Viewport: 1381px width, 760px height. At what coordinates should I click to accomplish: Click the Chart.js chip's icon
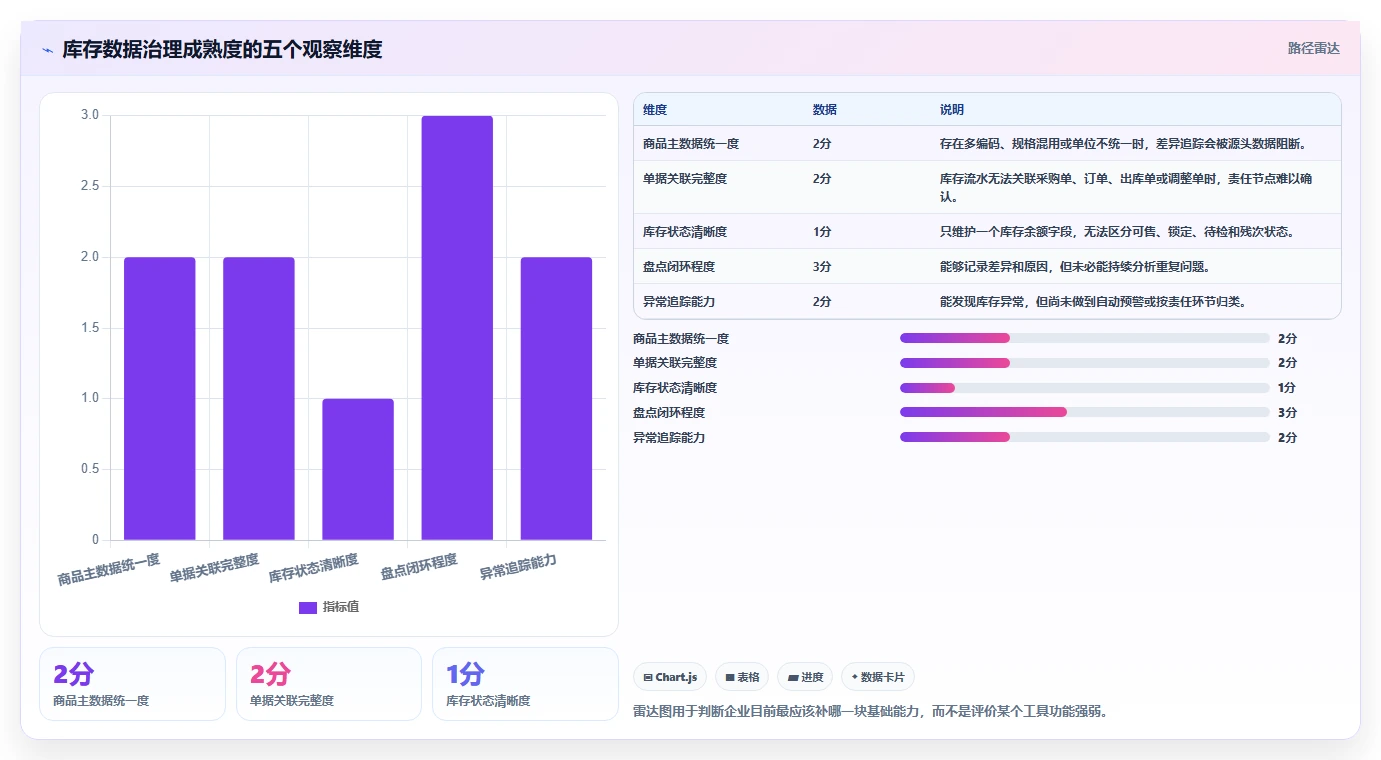tap(648, 677)
